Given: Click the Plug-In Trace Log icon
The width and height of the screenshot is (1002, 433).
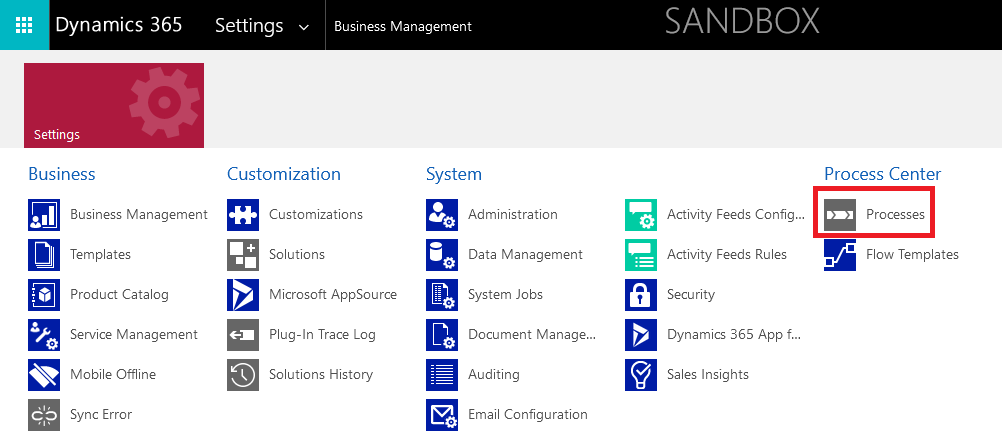Looking at the screenshot, I should point(243,335).
